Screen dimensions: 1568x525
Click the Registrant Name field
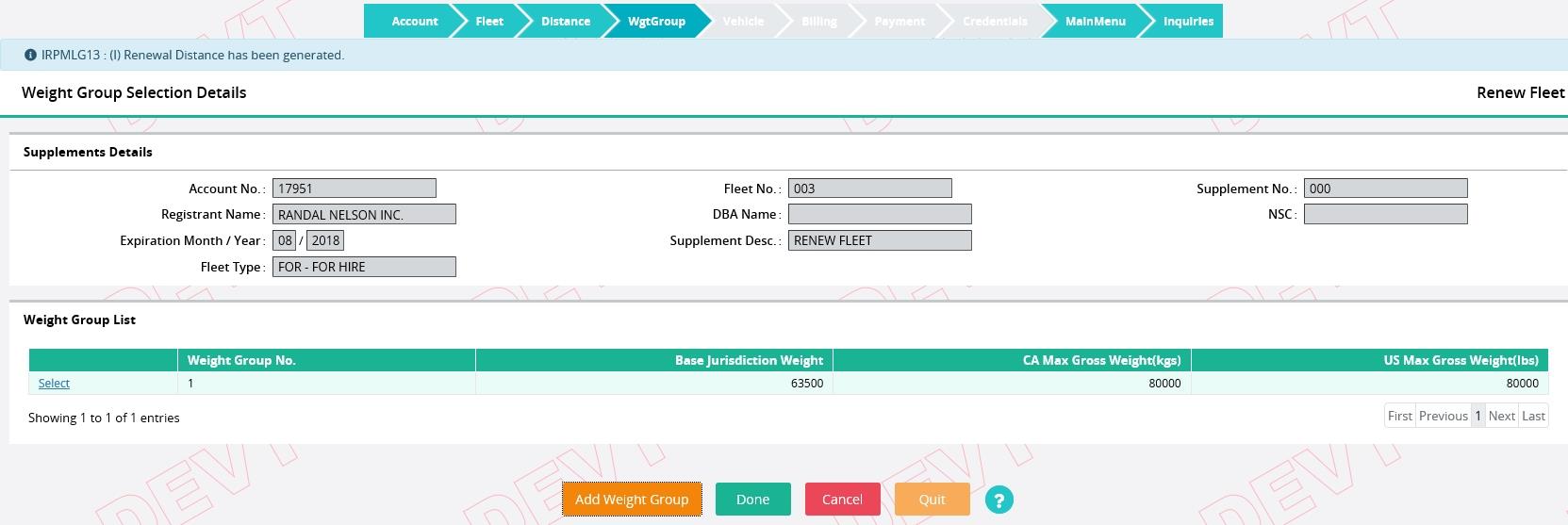coord(364,215)
